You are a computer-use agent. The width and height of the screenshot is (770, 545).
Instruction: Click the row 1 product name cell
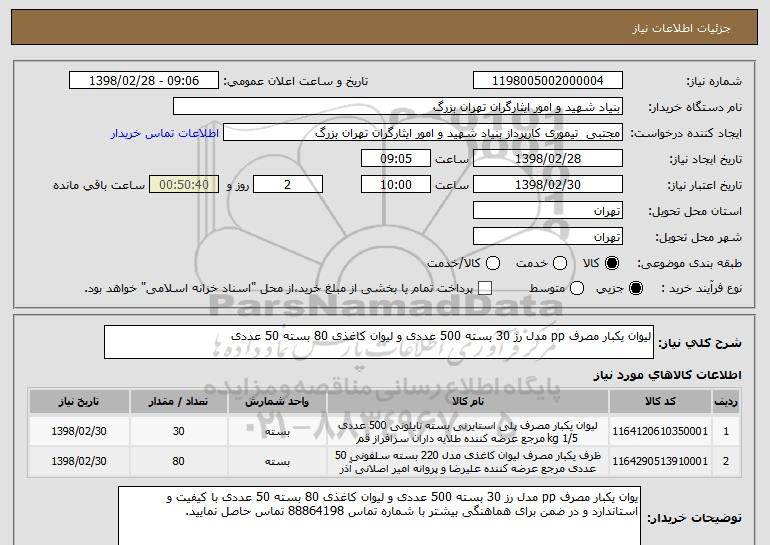pos(468,431)
